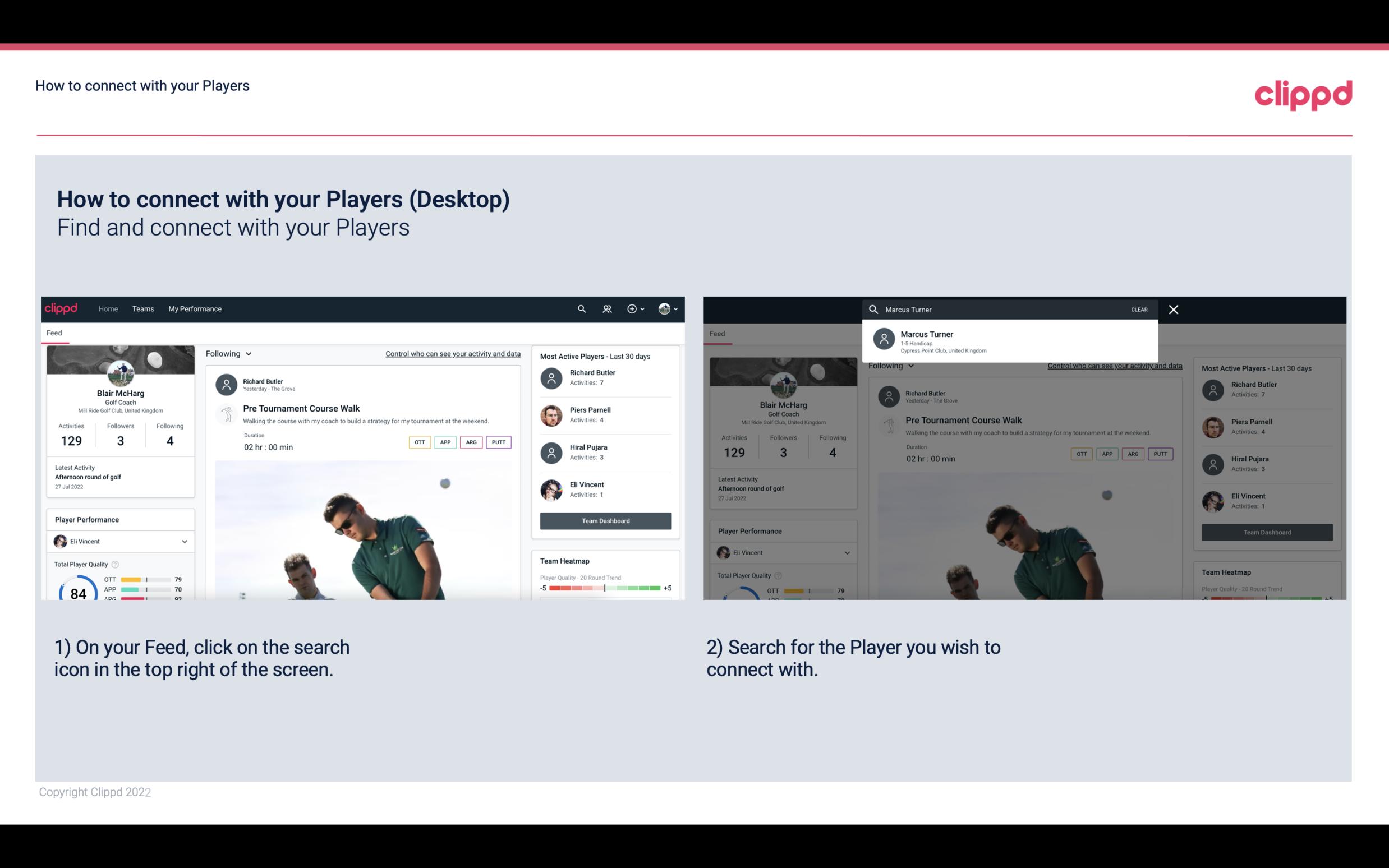
Task: Click the close X icon on search overlay
Action: pyautogui.click(x=1173, y=309)
